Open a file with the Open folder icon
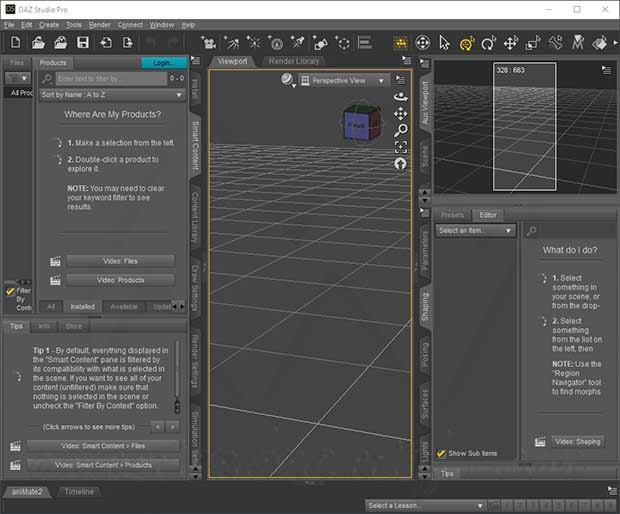Viewport: 620px width, 514px height. 38,42
